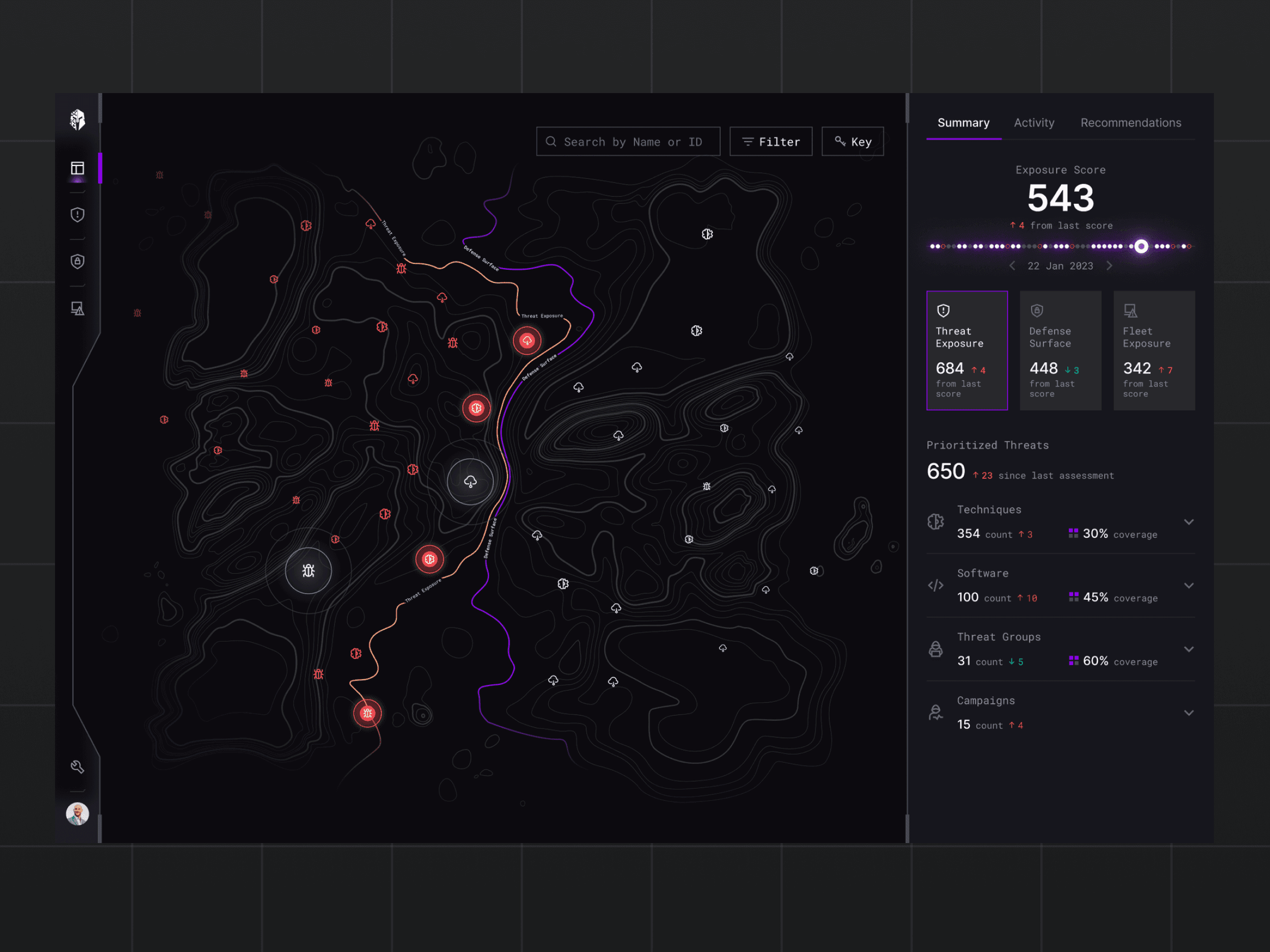Click the 30% coverage value for Techniques

[x=1095, y=534]
